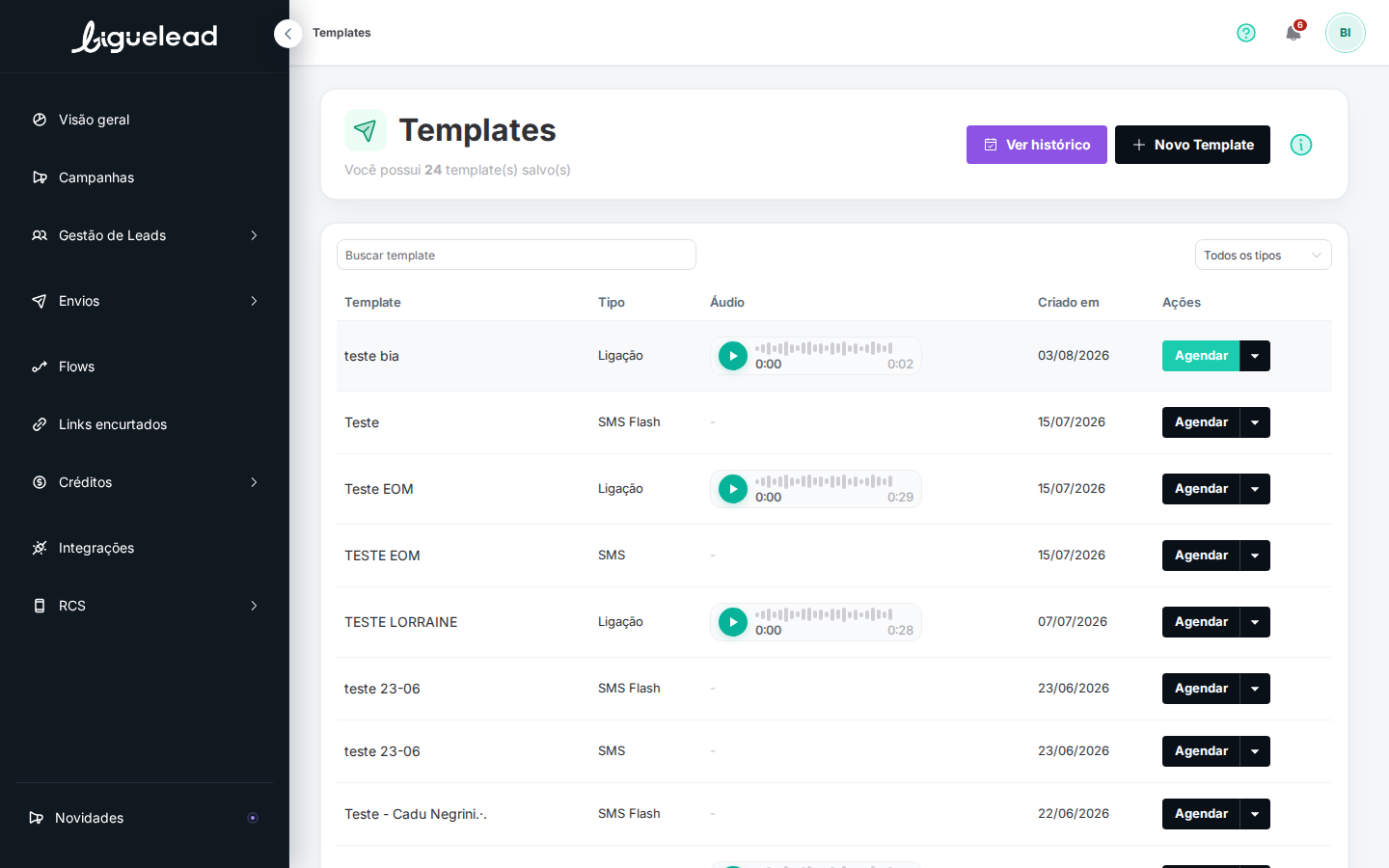
Task: Click Agendar for TESTE EOM SMS row
Action: (1201, 556)
